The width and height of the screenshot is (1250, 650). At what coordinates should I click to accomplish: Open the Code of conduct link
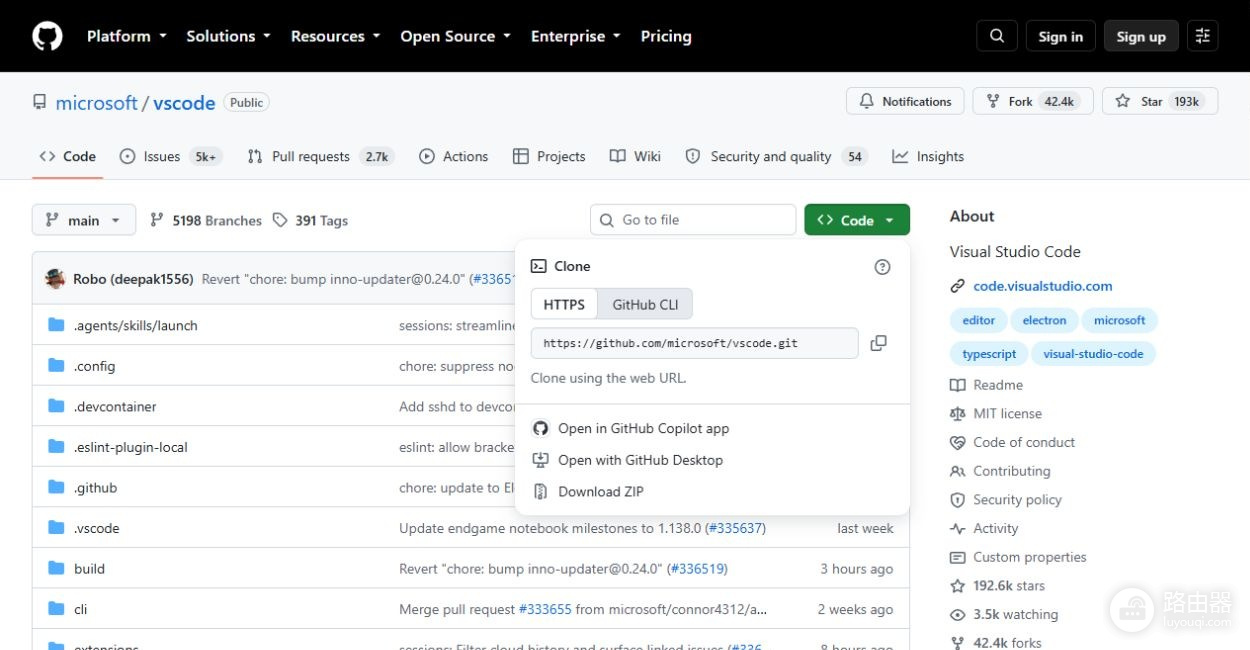[1024, 442]
